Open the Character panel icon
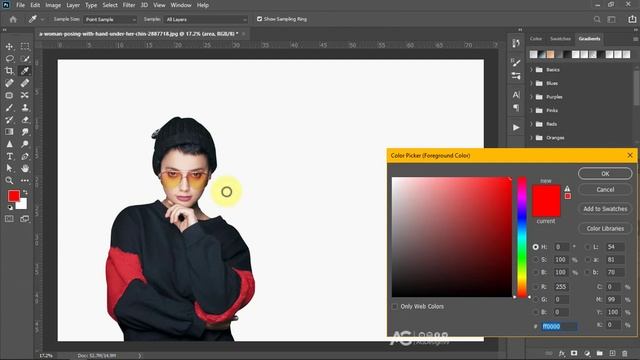 [x=516, y=95]
